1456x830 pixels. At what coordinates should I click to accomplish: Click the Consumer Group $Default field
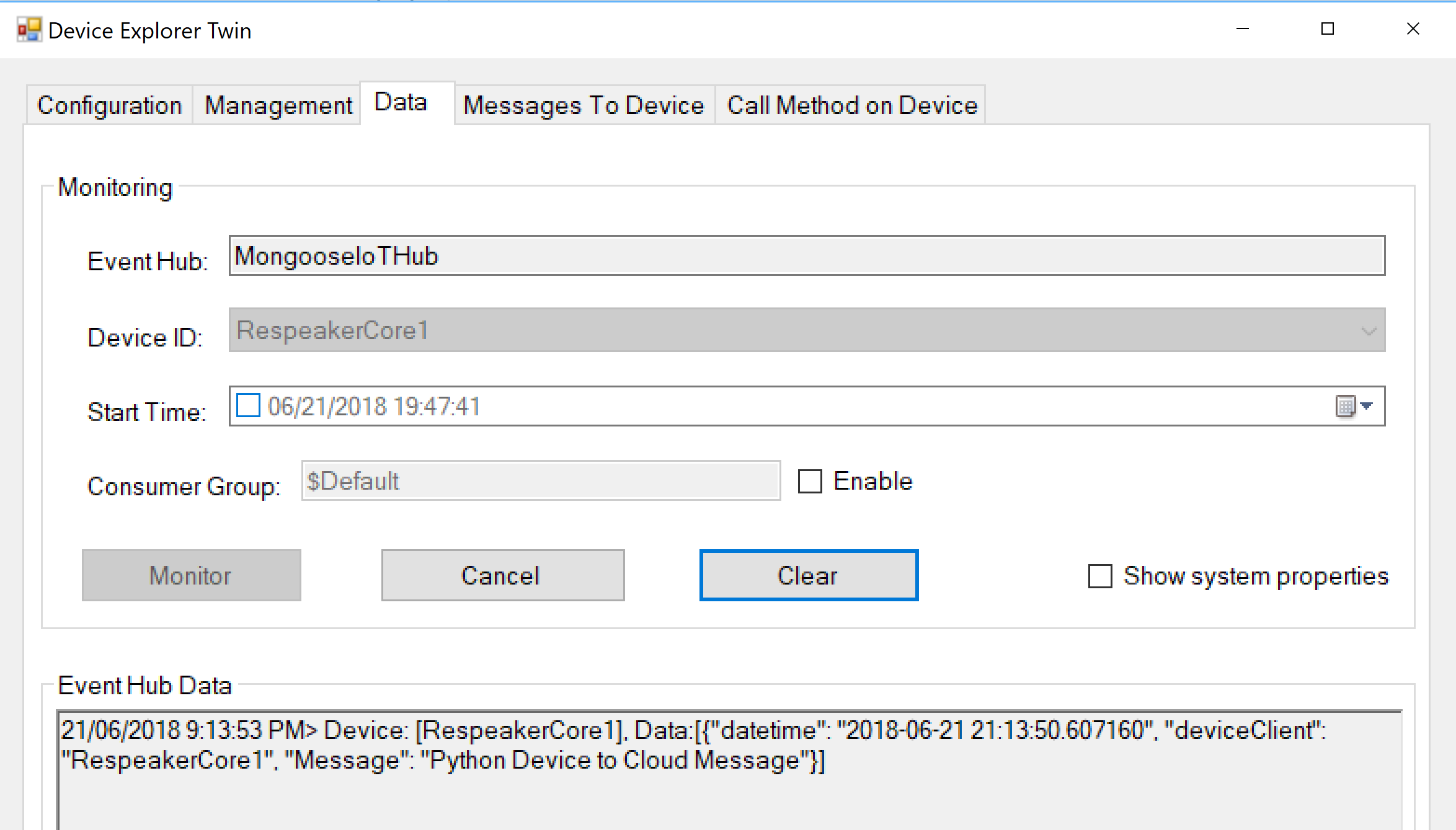(x=540, y=481)
